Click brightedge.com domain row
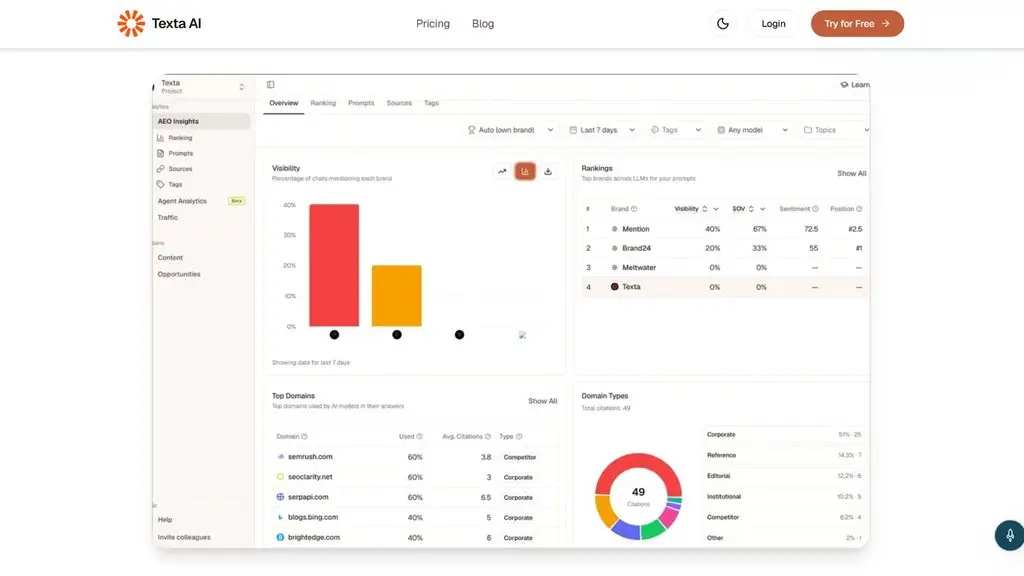 (x=415, y=537)
